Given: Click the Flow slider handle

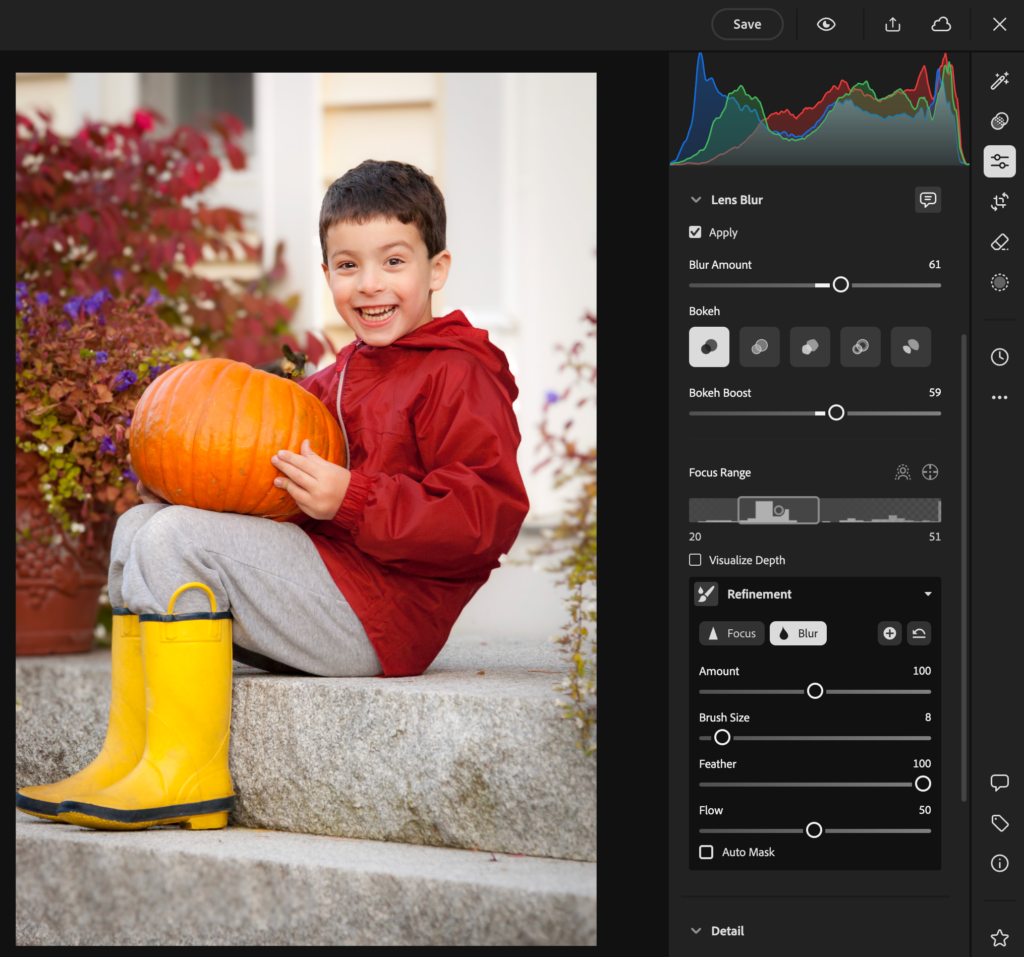Looking at the screenshot, I should click(x=814, y=830).
